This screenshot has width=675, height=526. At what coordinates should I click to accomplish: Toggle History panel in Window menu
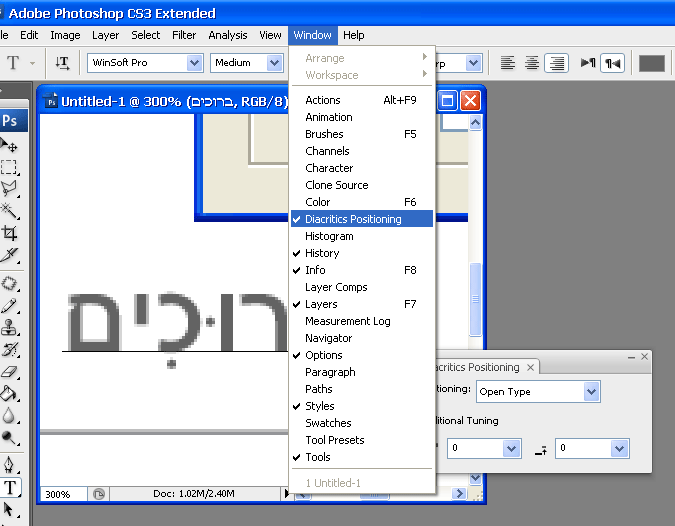click(x=362, y=253)
